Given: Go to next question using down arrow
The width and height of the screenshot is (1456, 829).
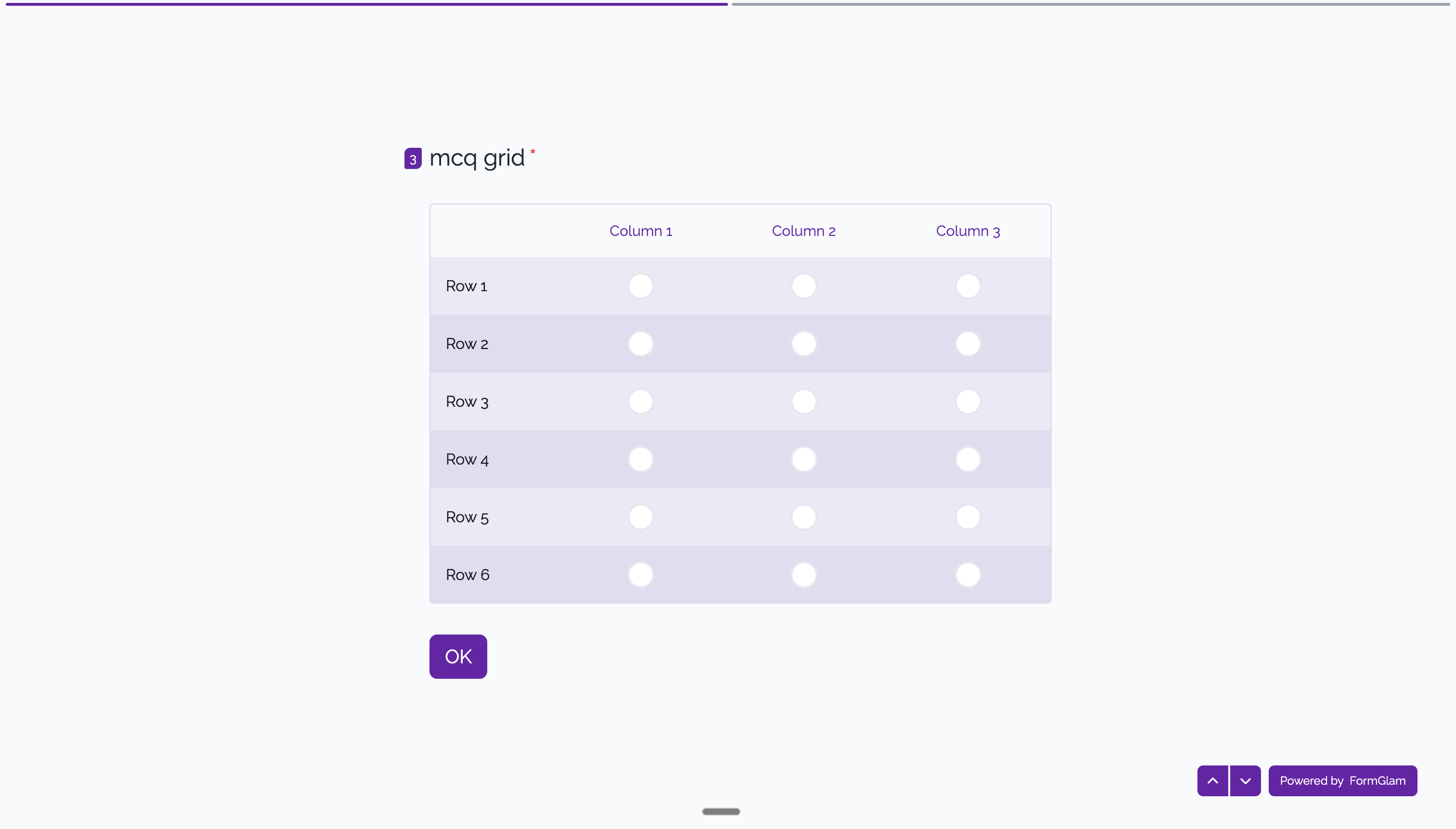Looking at the screenshot, I should pyautogui.click(x=1245, y=780).
